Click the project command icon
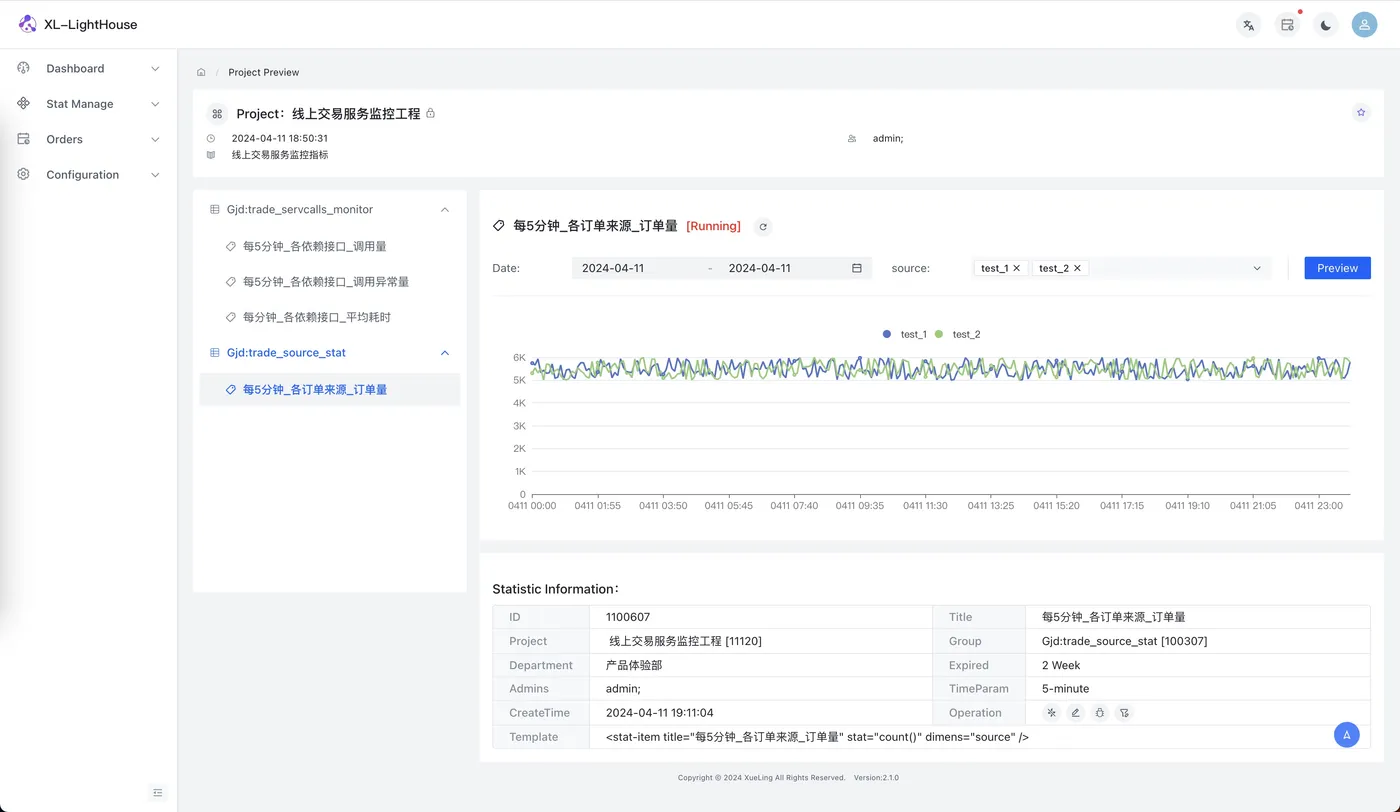Viewport: 1400px width, 812px height. pos(217,114)
